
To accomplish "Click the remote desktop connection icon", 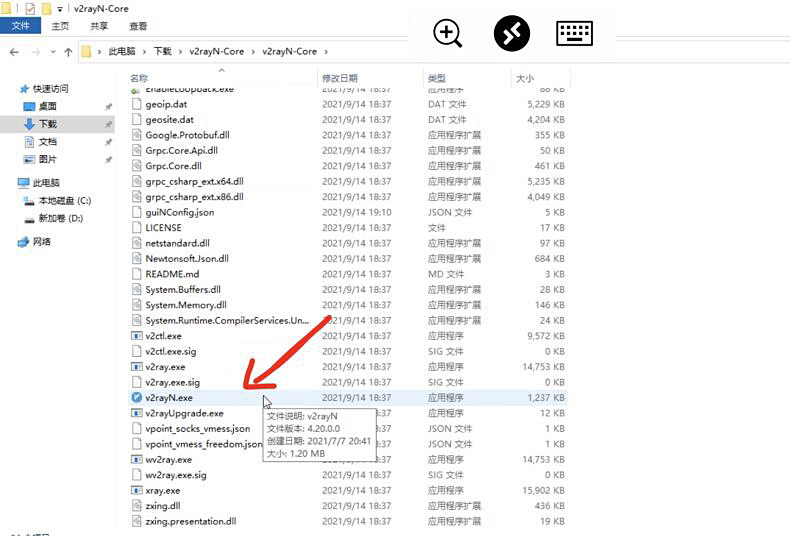I will 511,33.
